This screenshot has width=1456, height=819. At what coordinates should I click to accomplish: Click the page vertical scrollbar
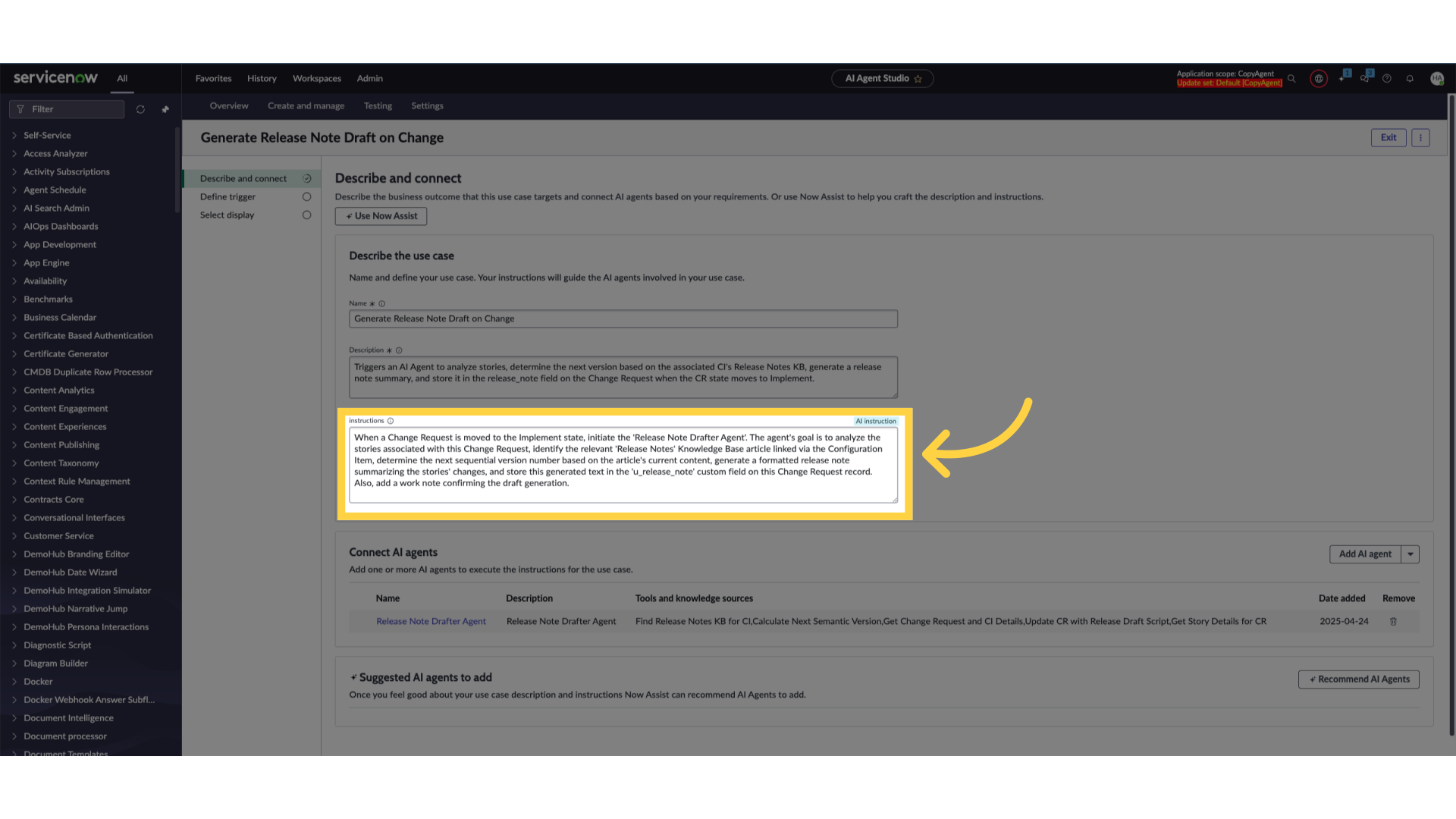[x=1451, y=415]
